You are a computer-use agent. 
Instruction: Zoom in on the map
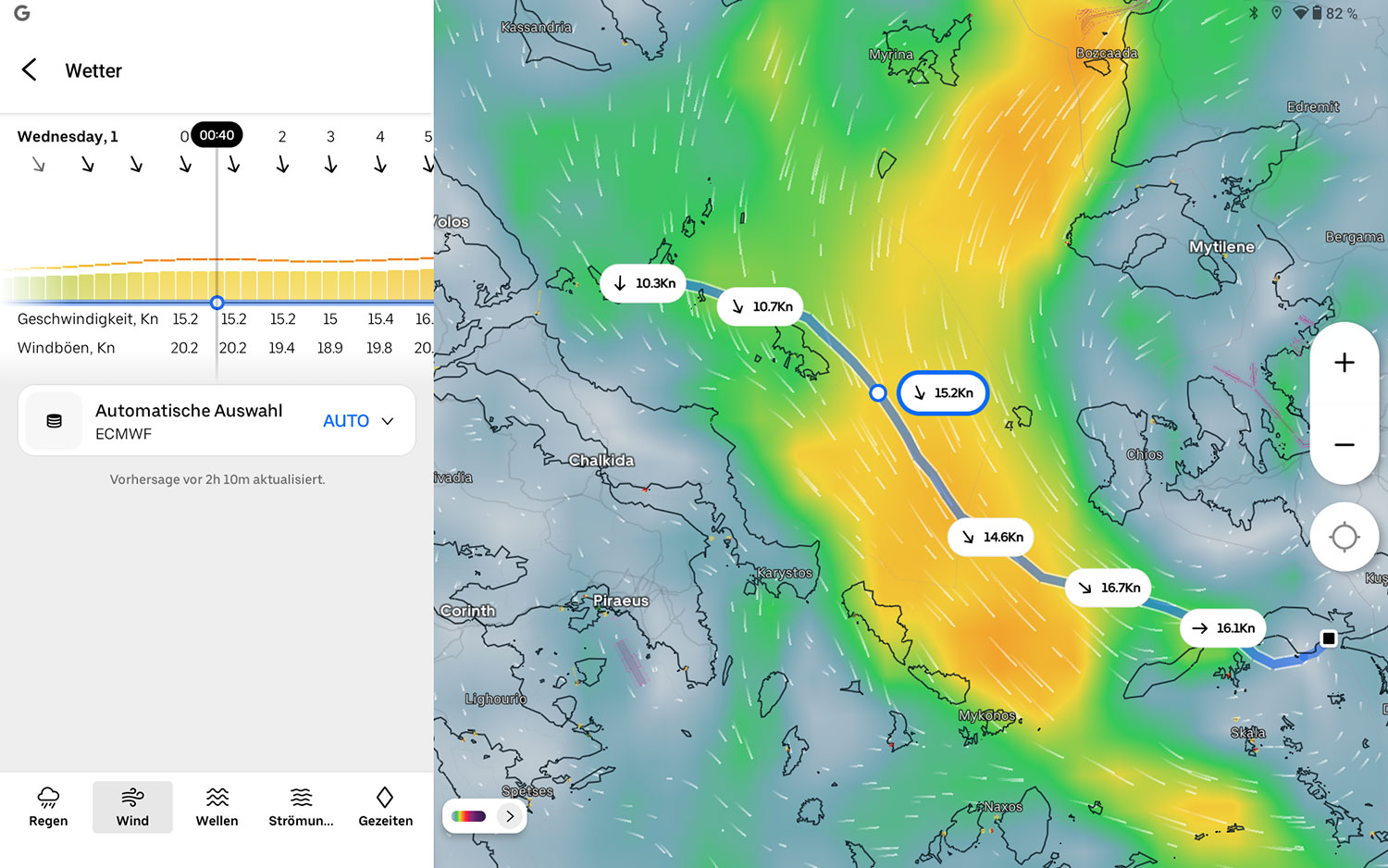click(1345, 363)
